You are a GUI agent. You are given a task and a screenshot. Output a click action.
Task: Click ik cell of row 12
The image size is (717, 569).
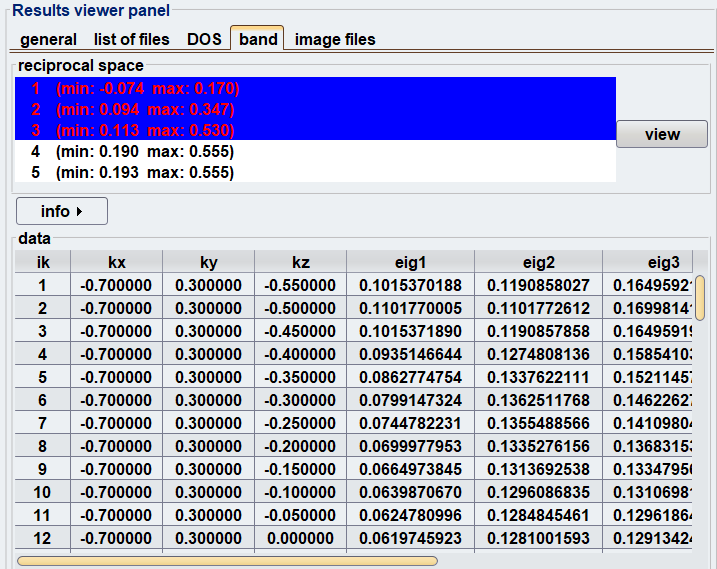[x=43, y=538]
